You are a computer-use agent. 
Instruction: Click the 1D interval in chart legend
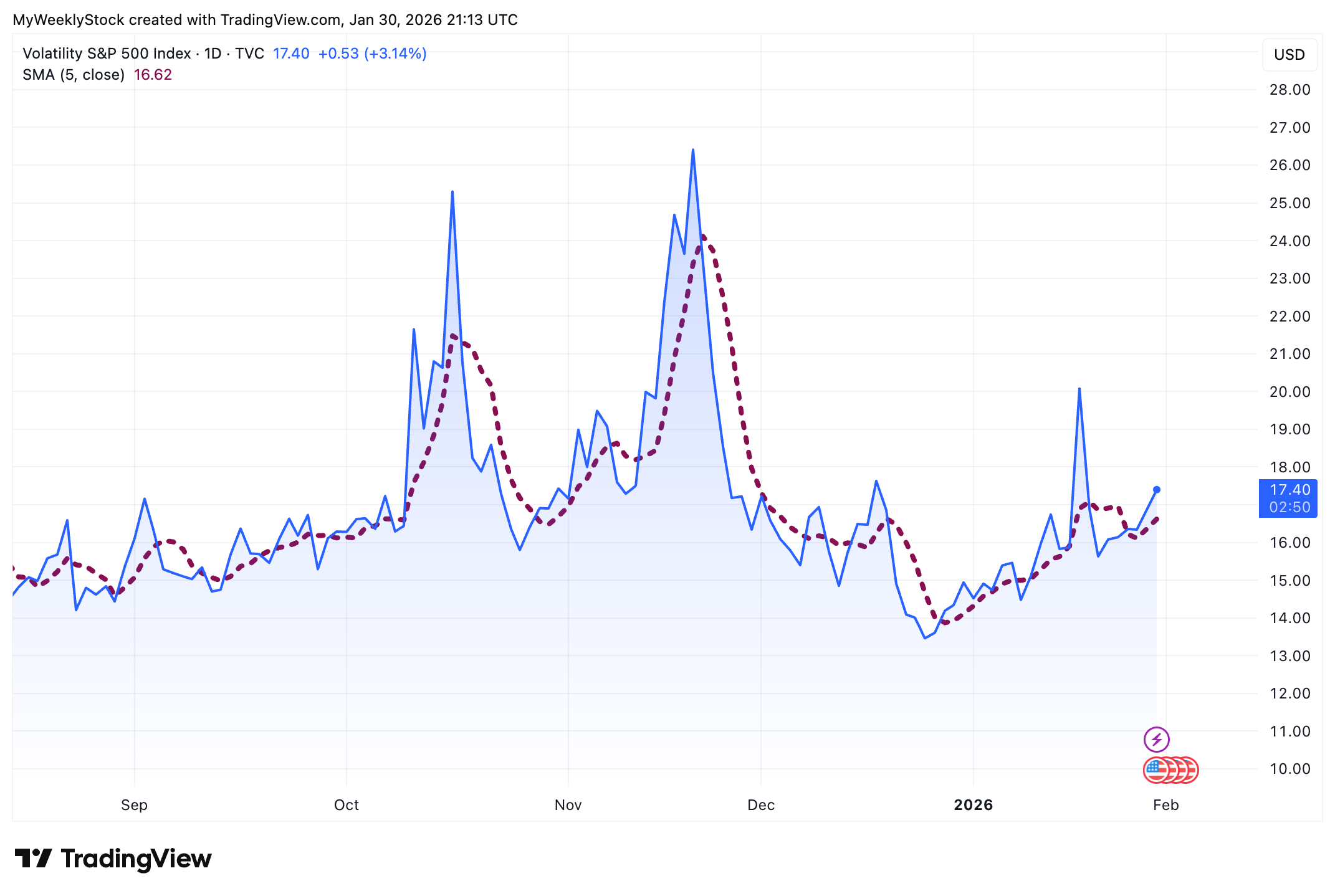[213, 54]
